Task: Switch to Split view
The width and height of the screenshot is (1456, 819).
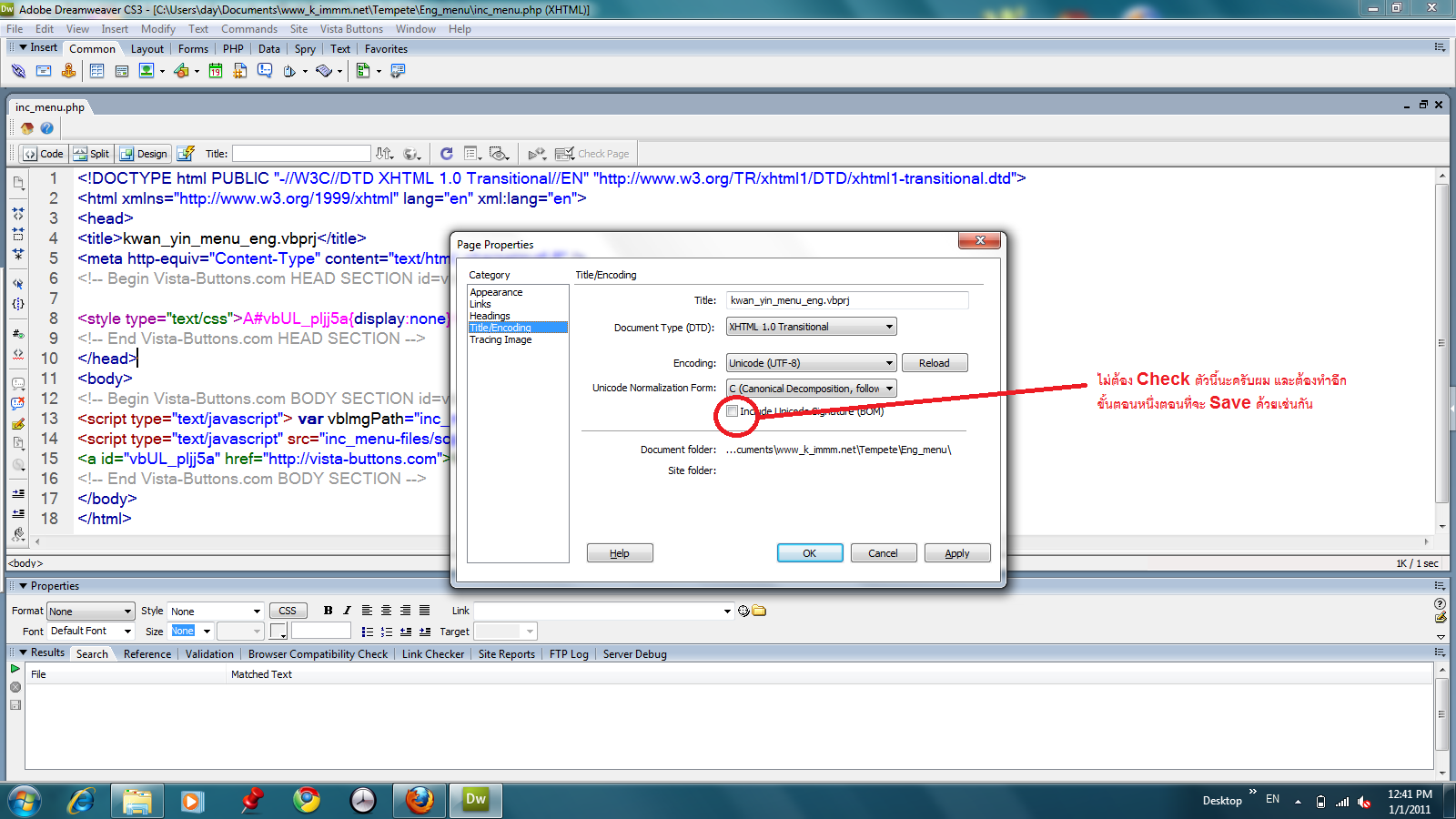Action: (91, 154)
